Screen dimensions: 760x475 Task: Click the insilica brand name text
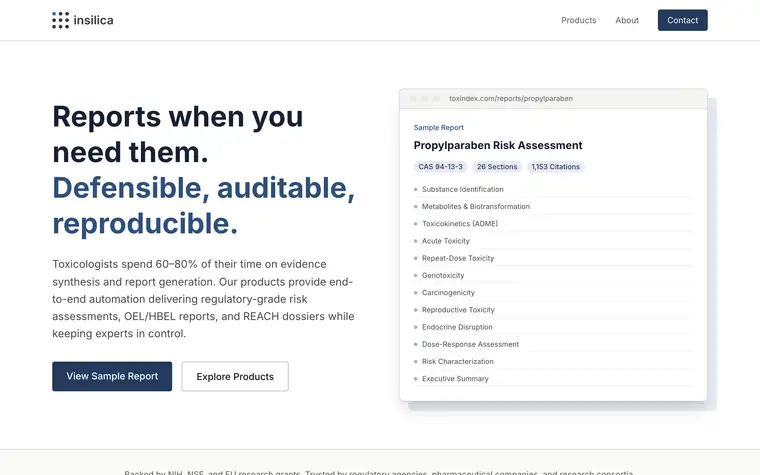coord(94,20)
